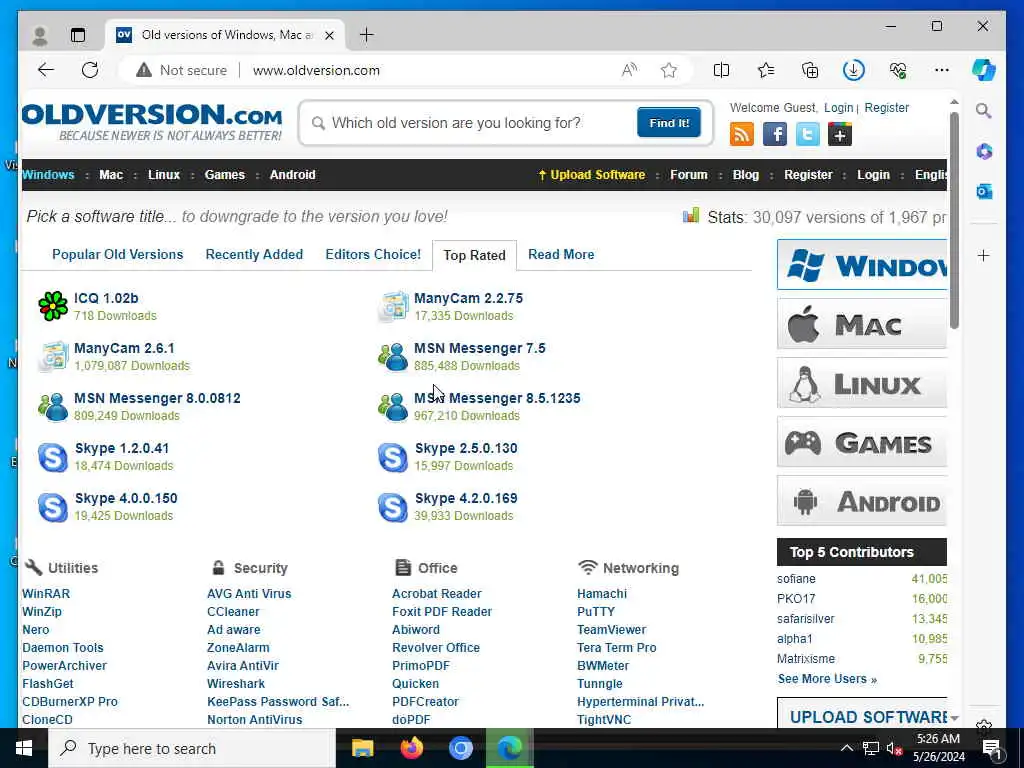Open the TeamViewer networking link

click(611, 630)
